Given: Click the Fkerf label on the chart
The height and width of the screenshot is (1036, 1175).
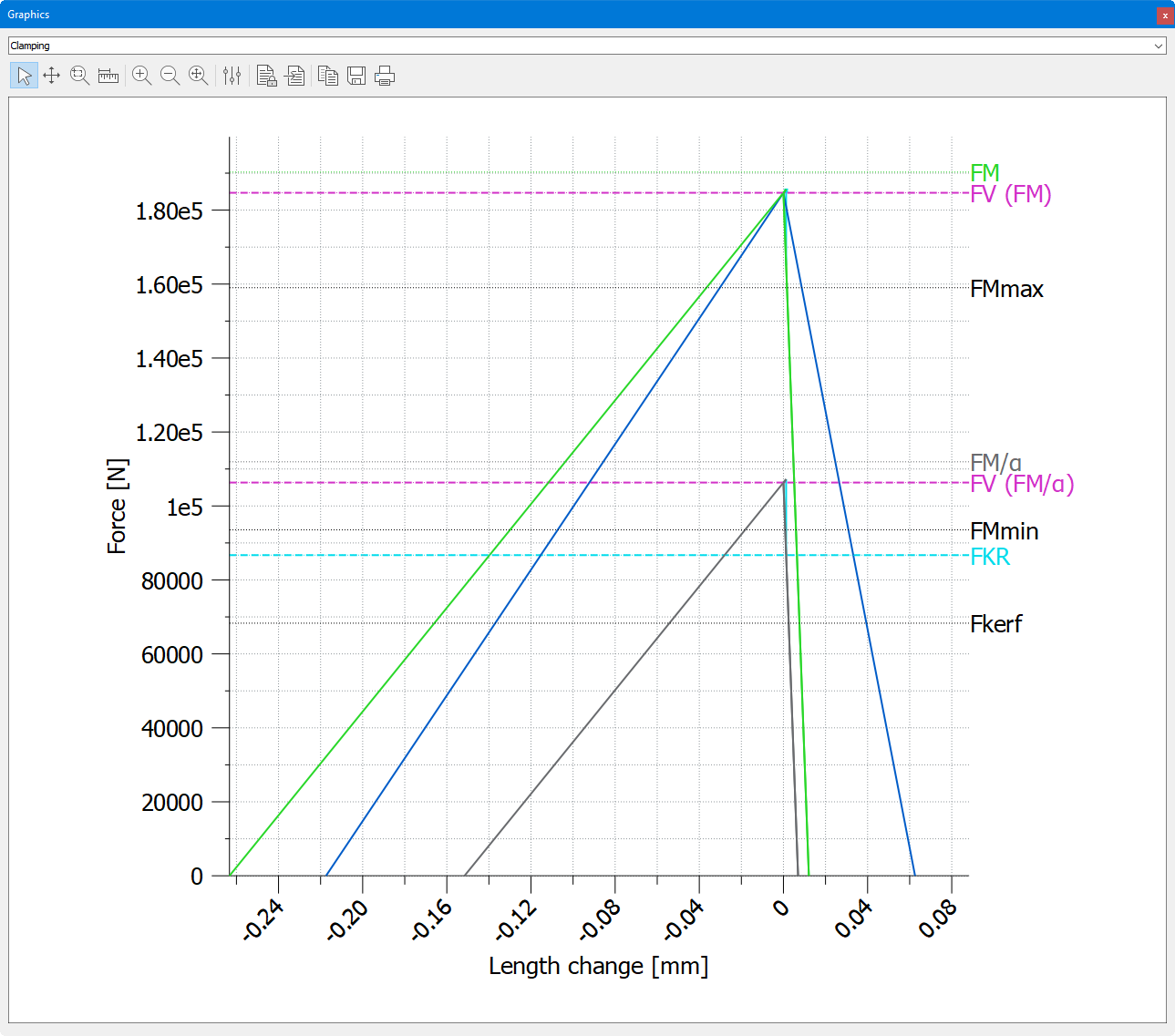Looking at the screenshot, I should 995,624.
